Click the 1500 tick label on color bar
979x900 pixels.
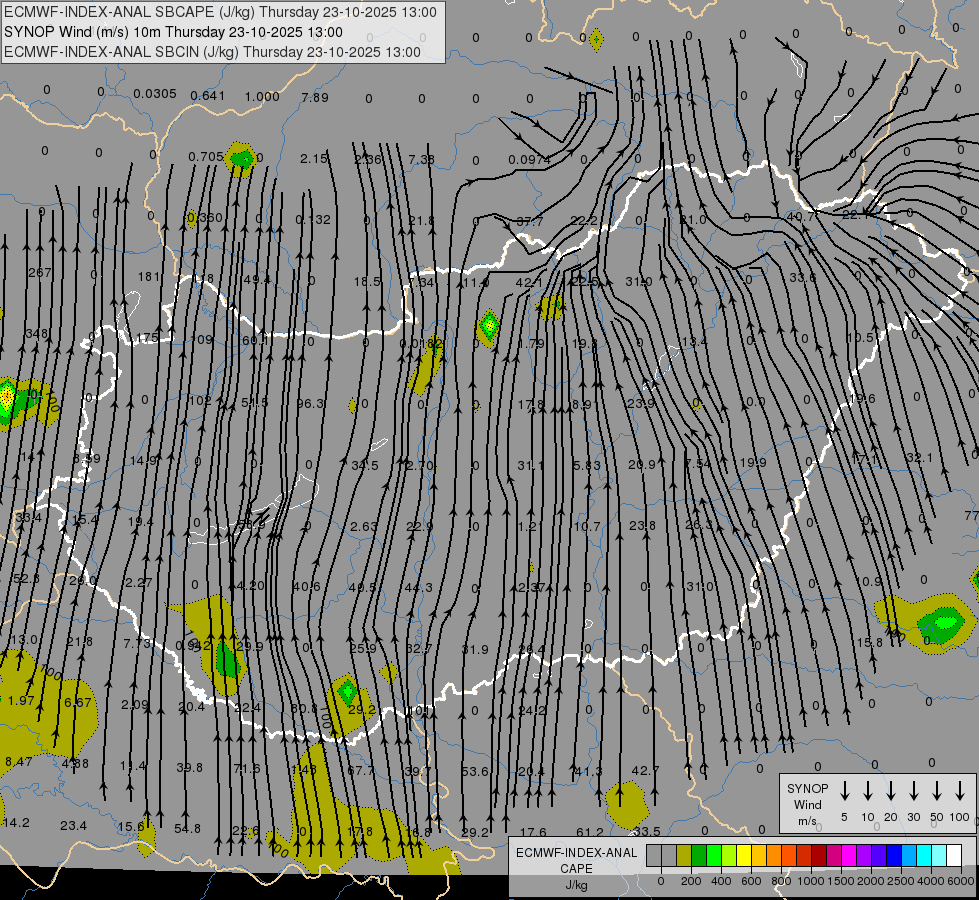tap(840, 881)
